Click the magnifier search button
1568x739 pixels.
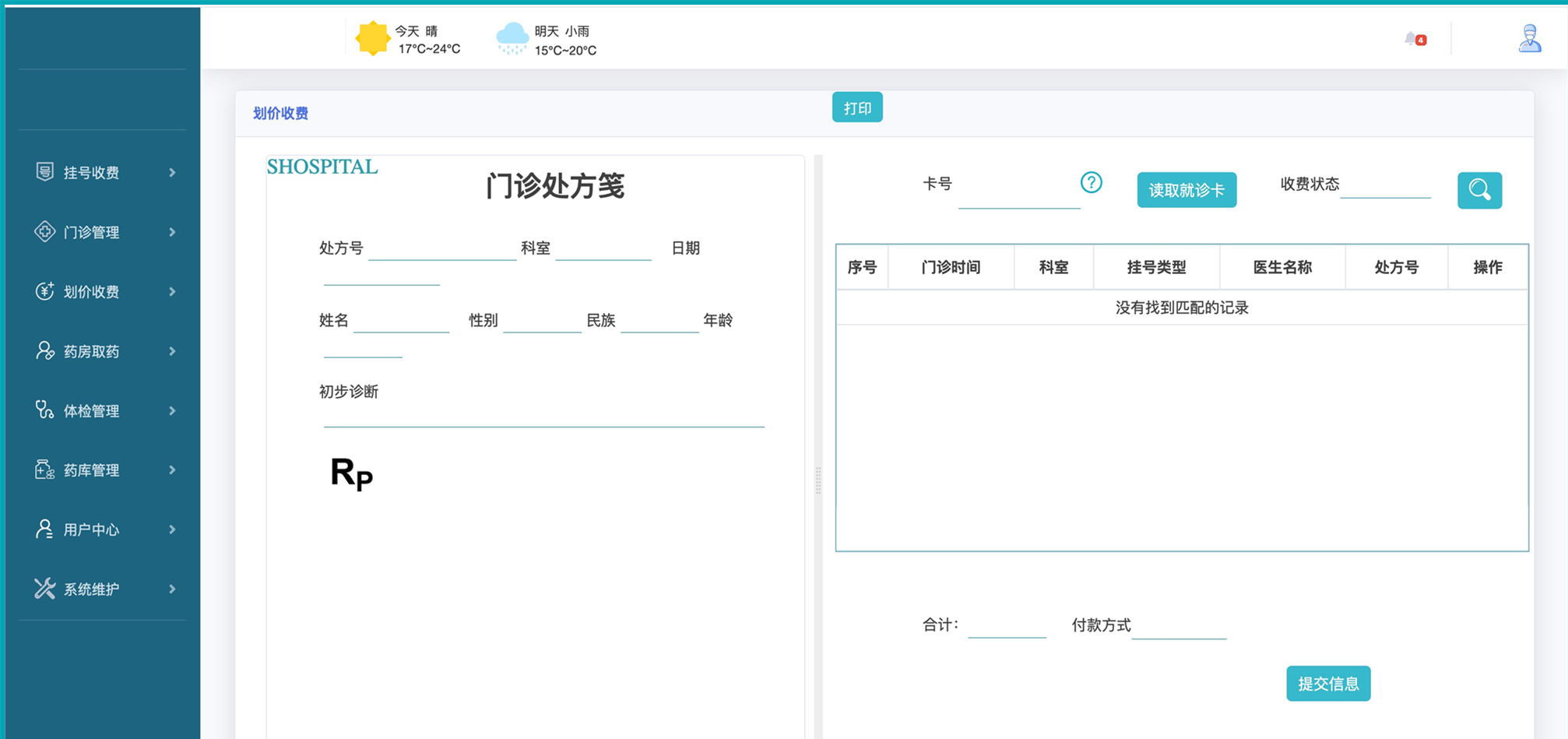1479,190
